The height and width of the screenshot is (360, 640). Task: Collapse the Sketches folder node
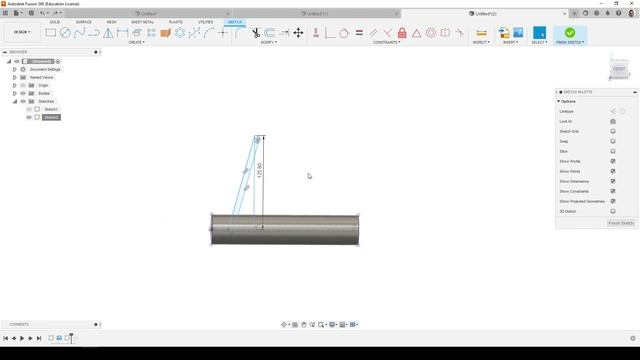(x=15, y=101)
